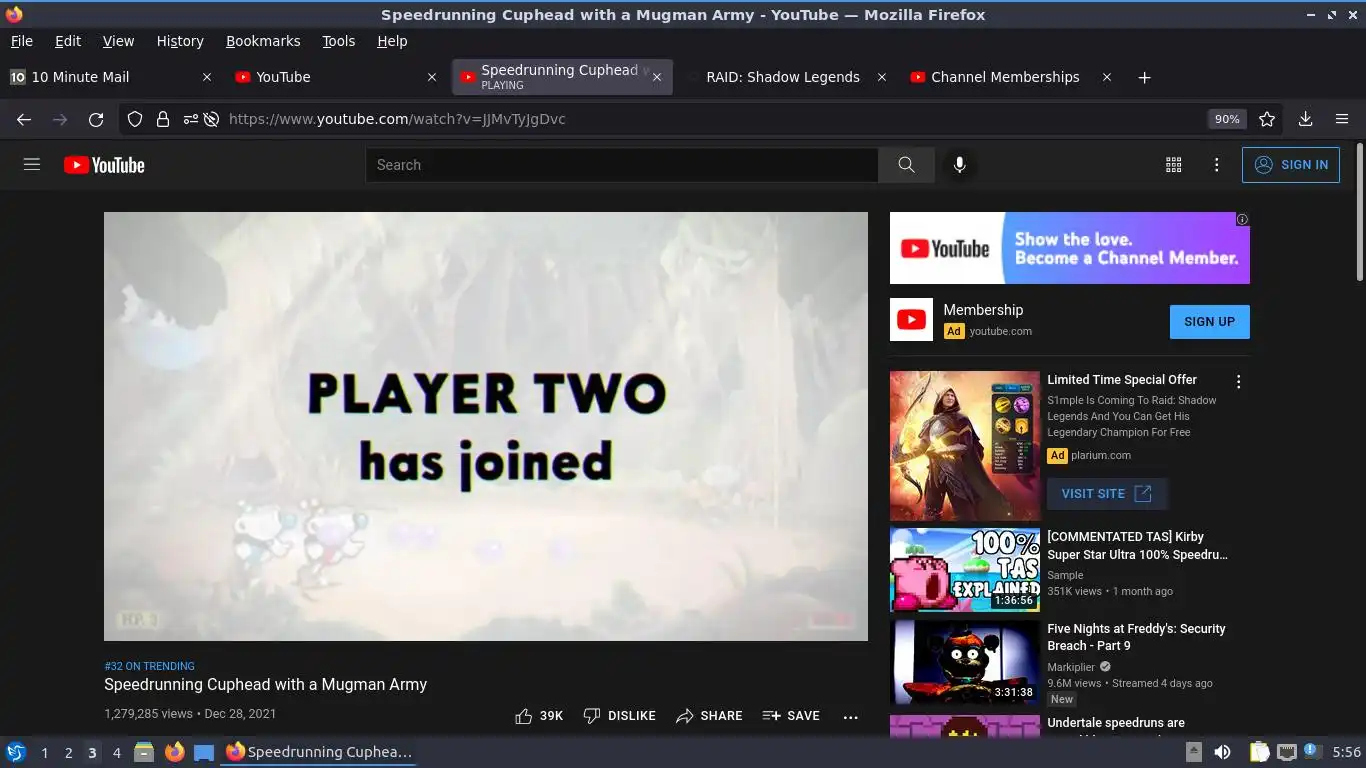
Task: Open the Help menu
Action: point(392,41)
